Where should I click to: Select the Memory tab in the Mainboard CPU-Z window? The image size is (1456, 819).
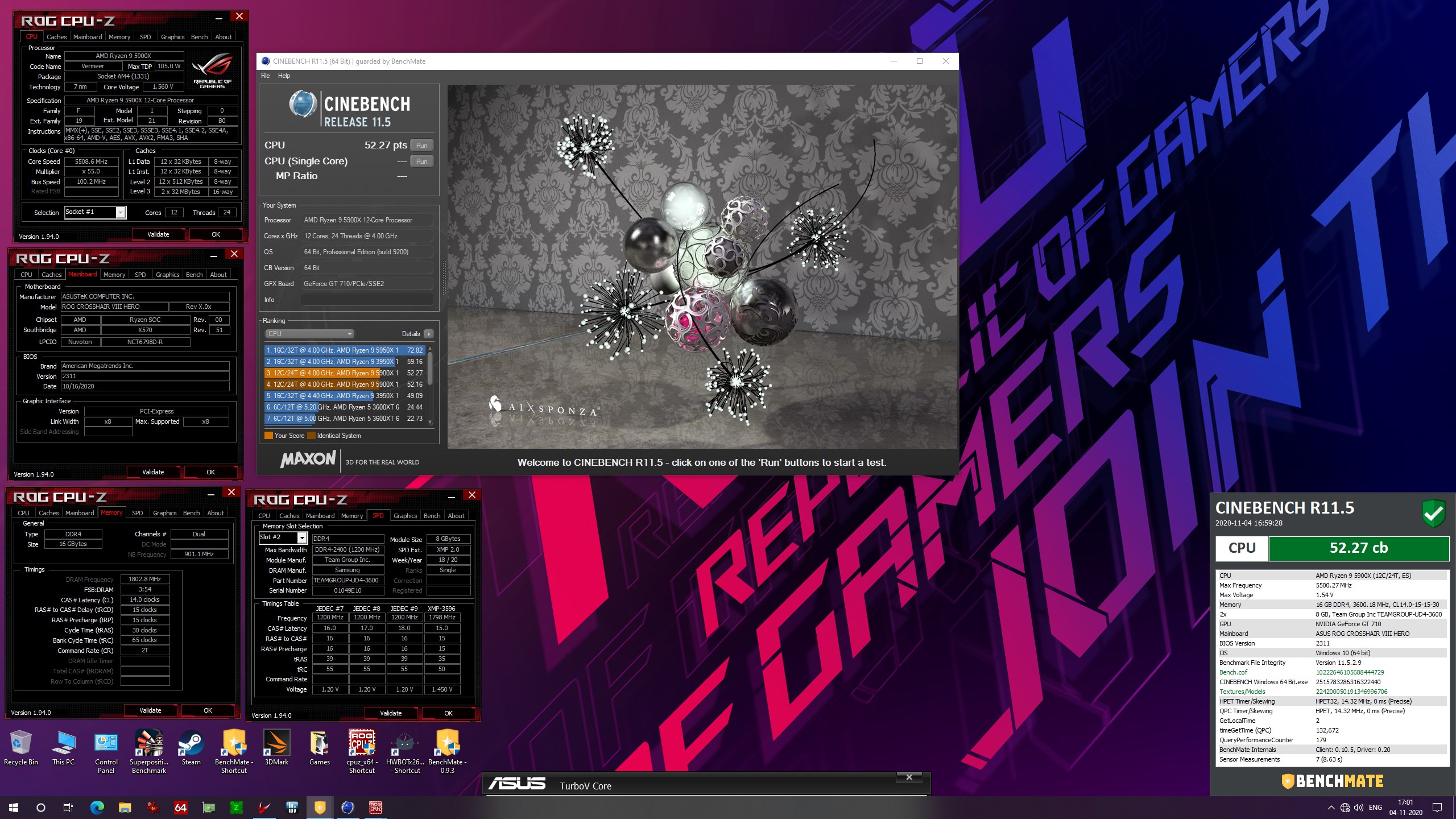pos(114,275)
